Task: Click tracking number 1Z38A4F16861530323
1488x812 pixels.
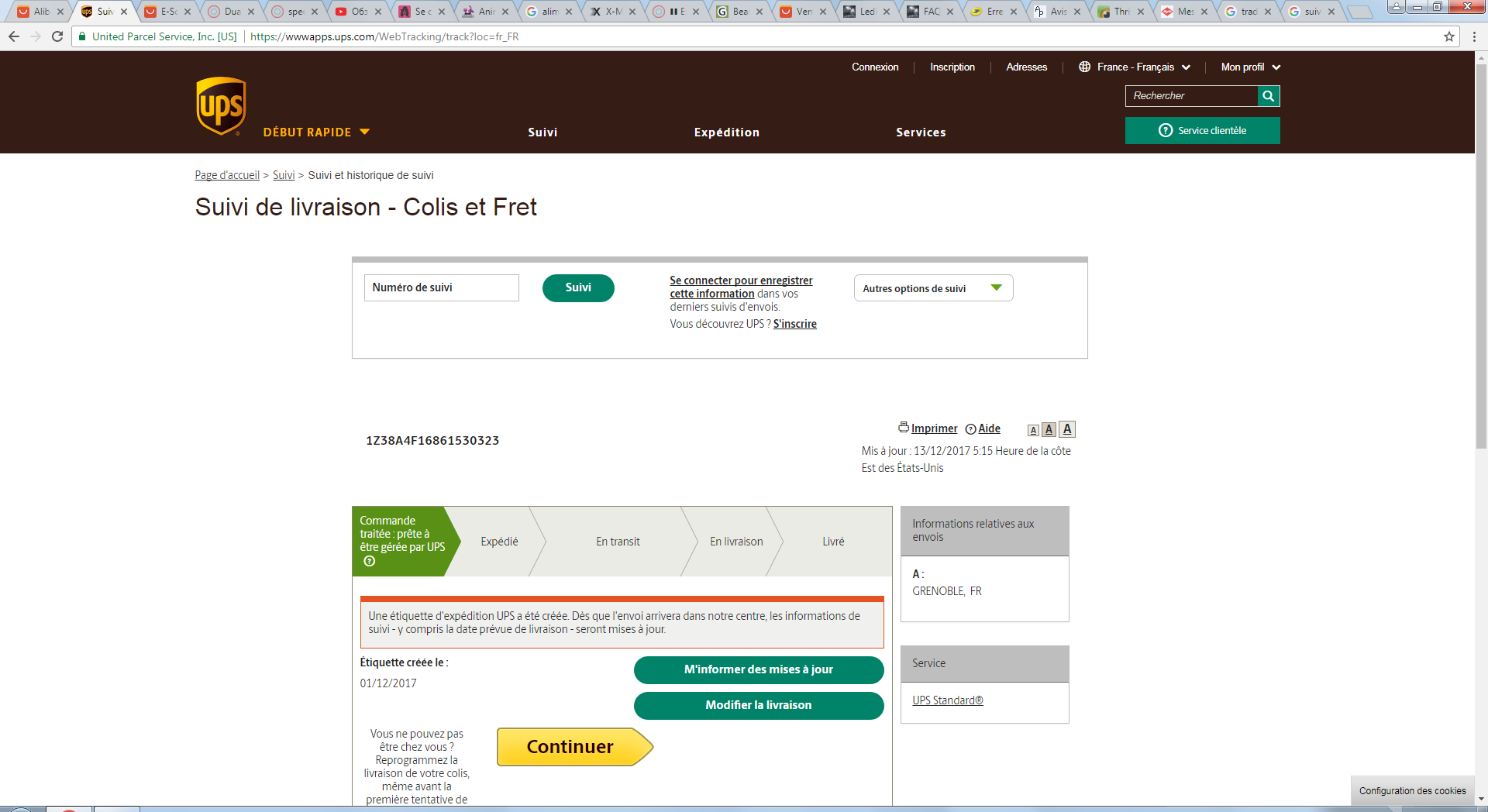Action: [432, 441]
